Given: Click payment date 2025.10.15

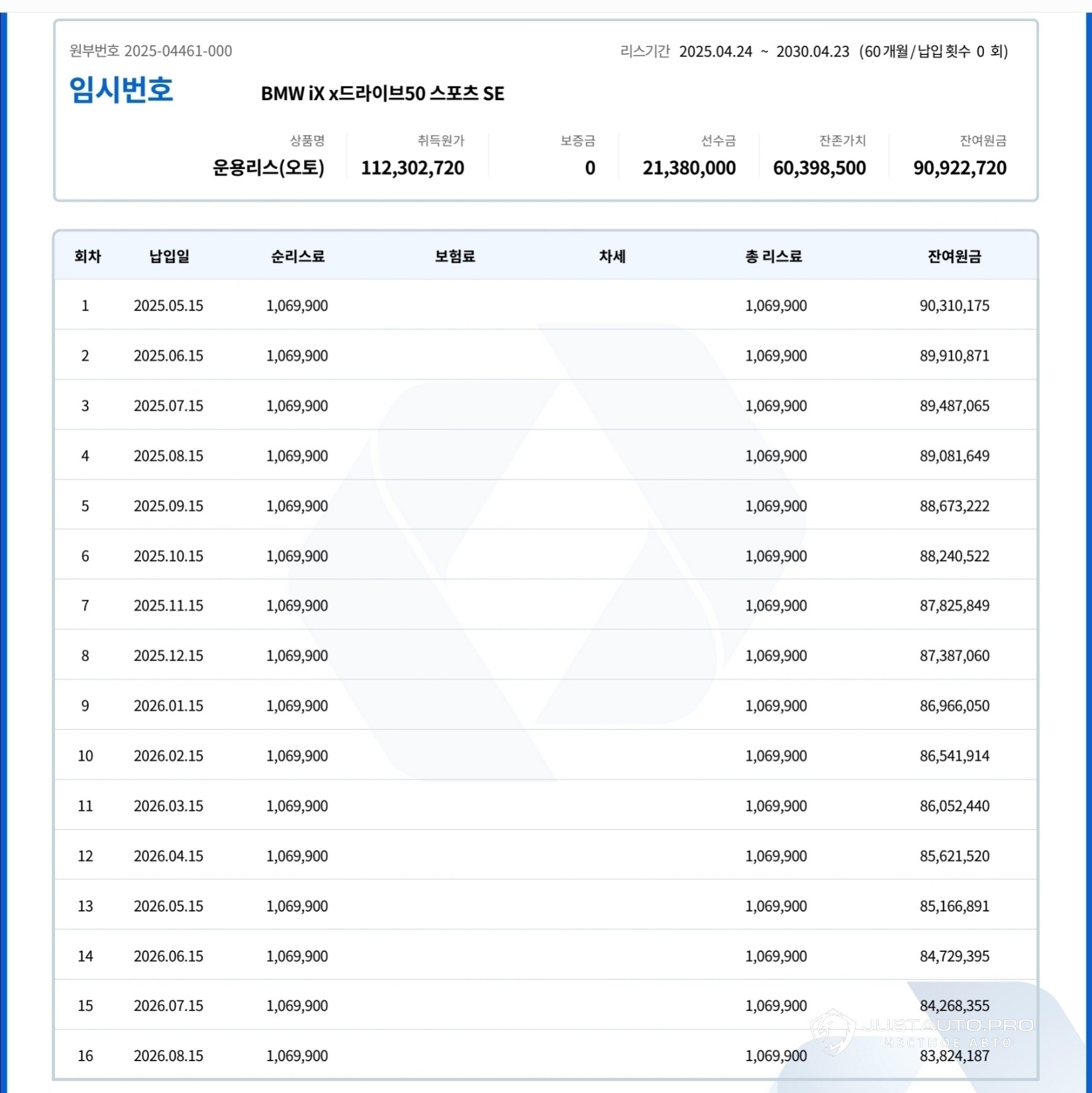Looking at the screenshot, I should (169, 556).
